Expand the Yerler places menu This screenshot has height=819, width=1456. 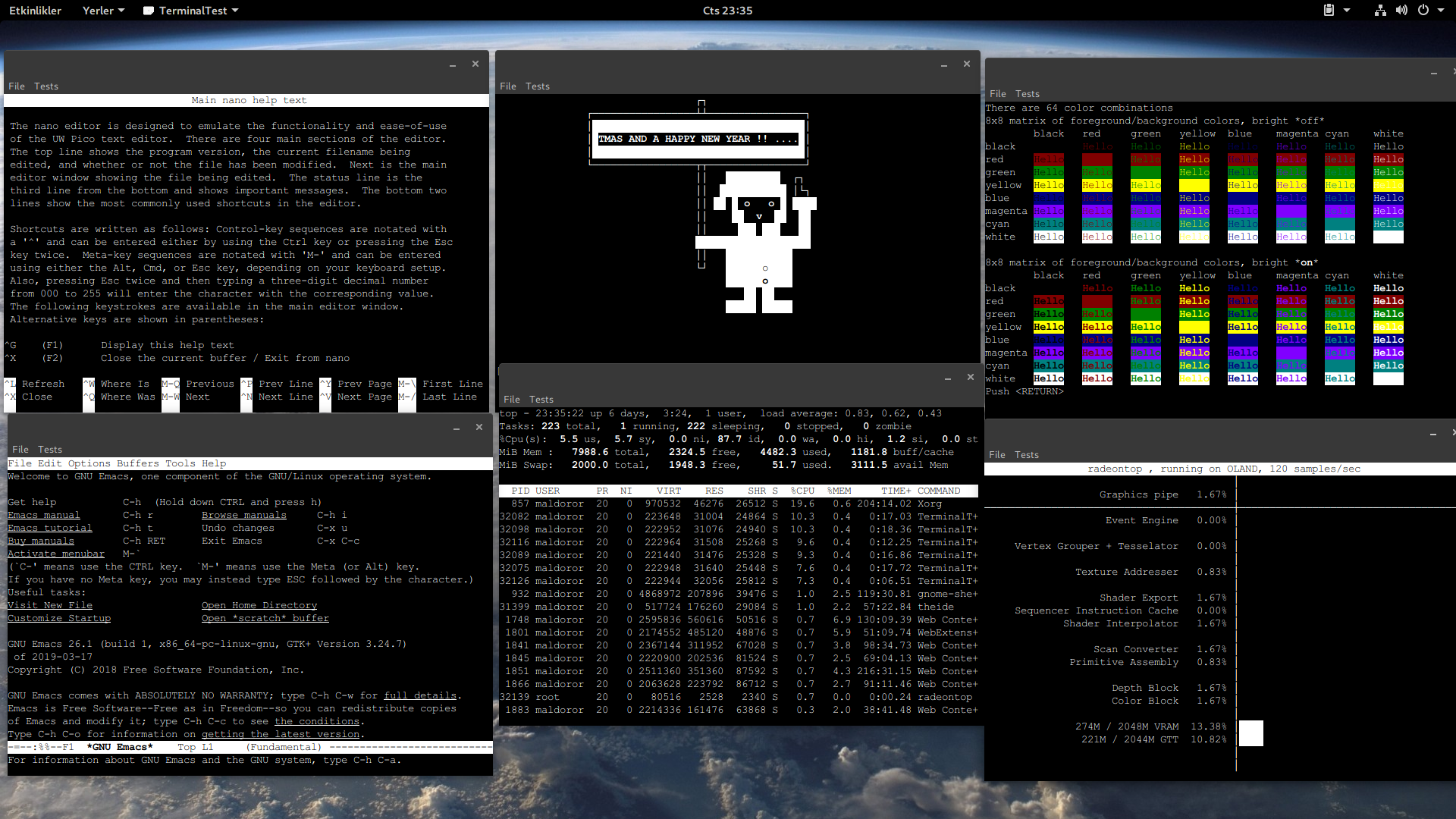click(x=103, y=11)
